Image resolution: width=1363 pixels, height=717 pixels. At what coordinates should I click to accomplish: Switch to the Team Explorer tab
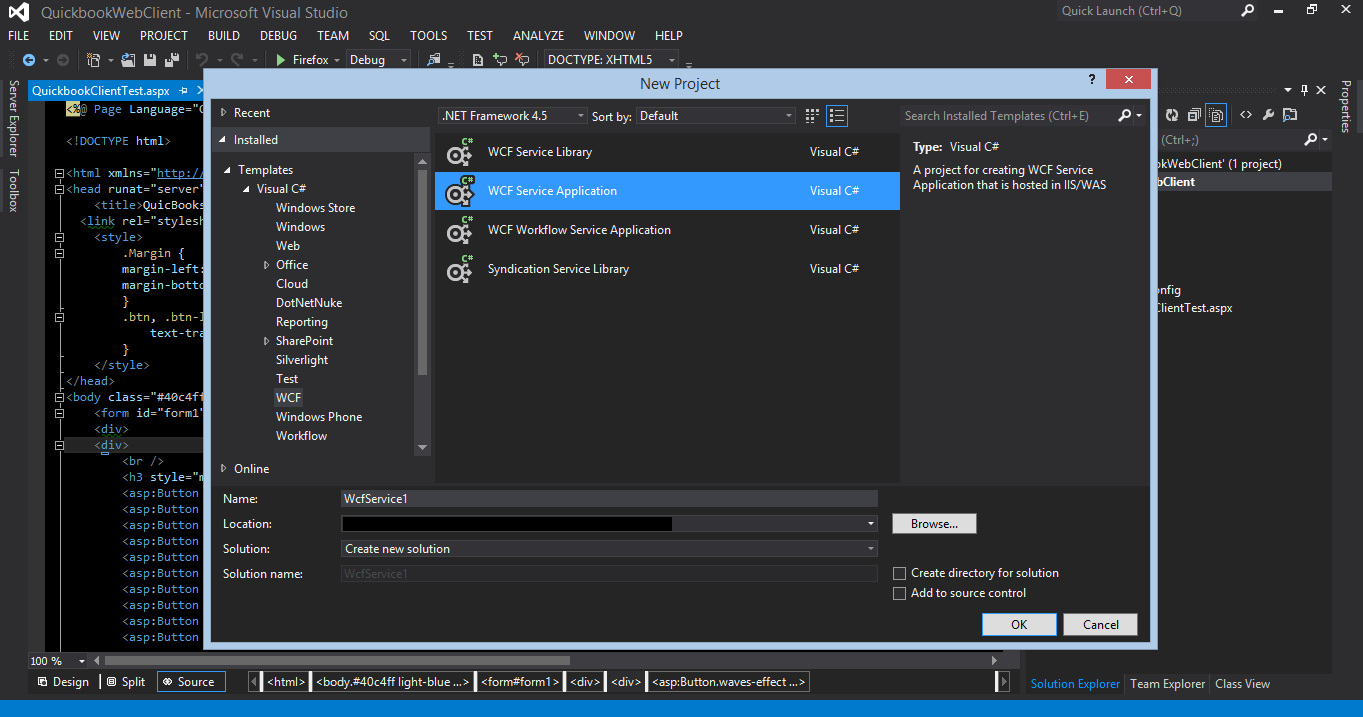pos(1167,684)
